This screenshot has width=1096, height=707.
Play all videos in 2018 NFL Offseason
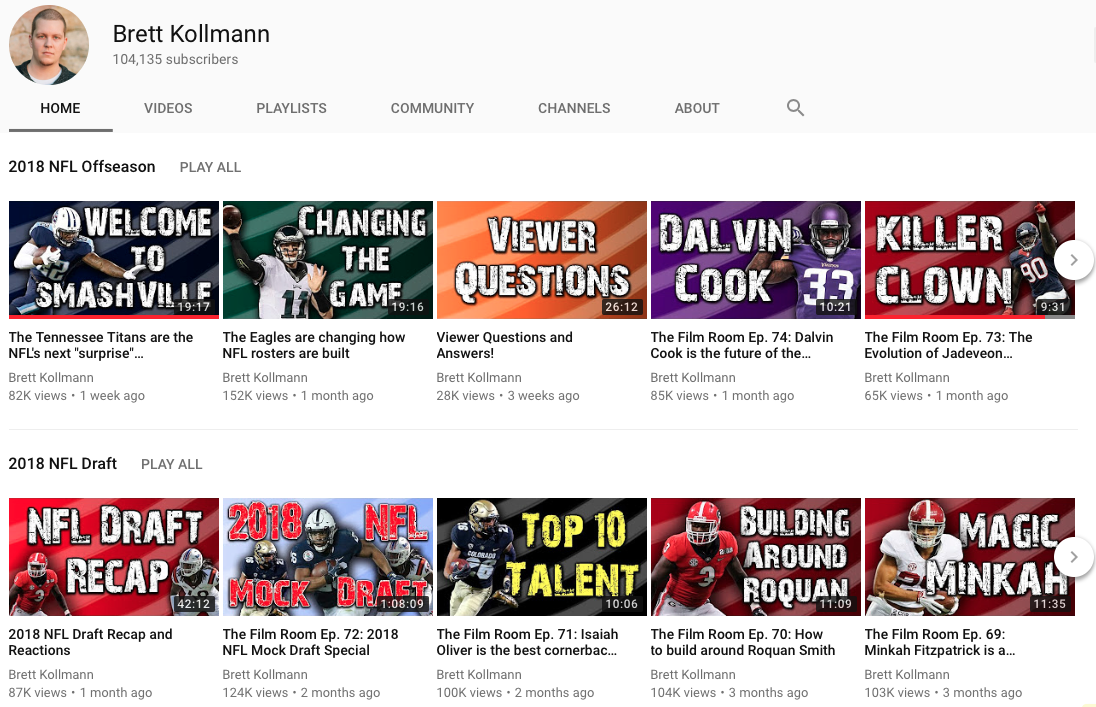click(210, 167)
